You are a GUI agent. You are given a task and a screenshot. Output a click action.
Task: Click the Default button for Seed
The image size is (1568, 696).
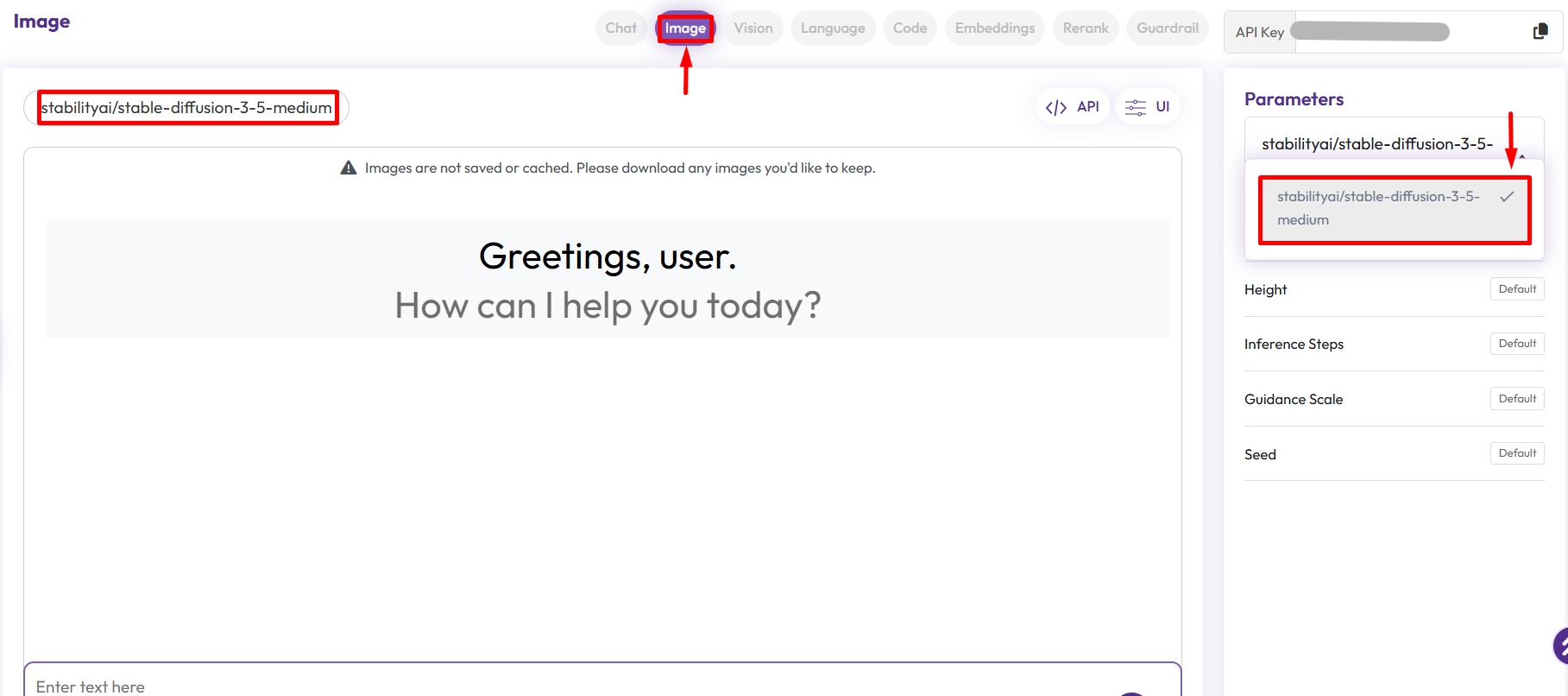pyautogui.click(x=1516, y=453)
